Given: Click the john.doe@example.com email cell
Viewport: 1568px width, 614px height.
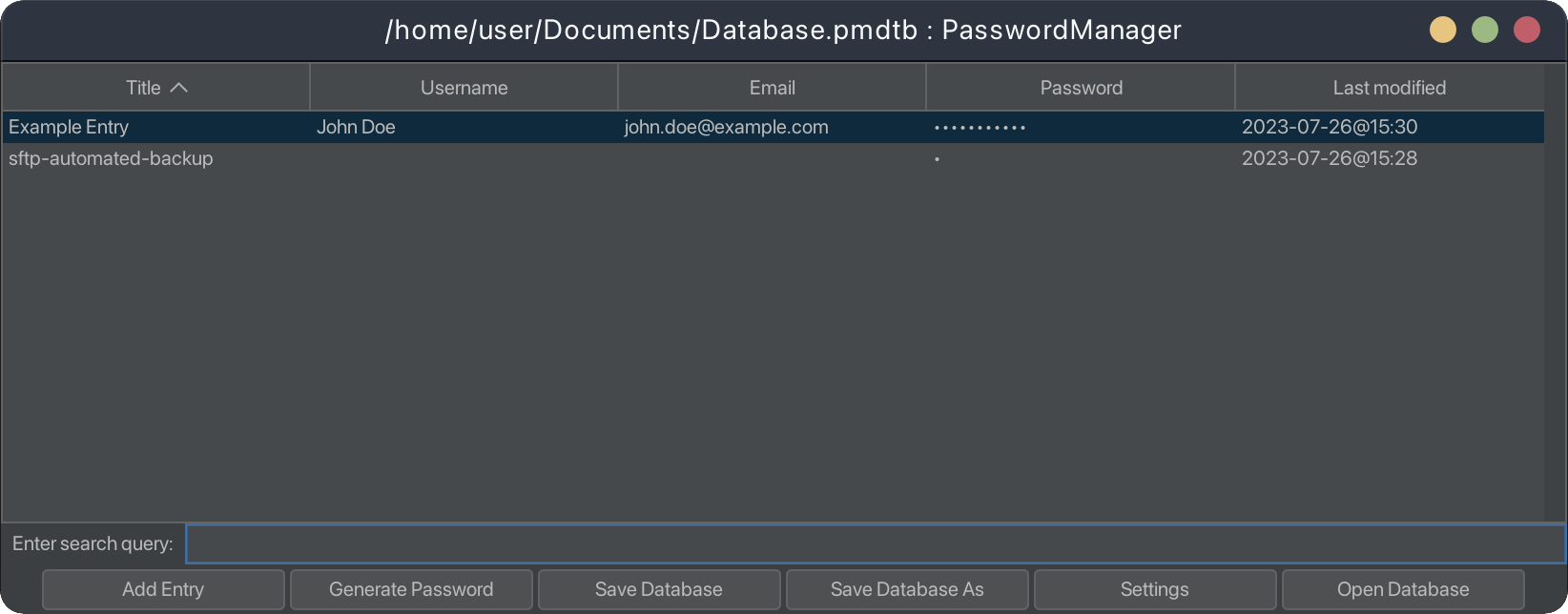Looking at the screenshot, I should [x=726, y=127].
